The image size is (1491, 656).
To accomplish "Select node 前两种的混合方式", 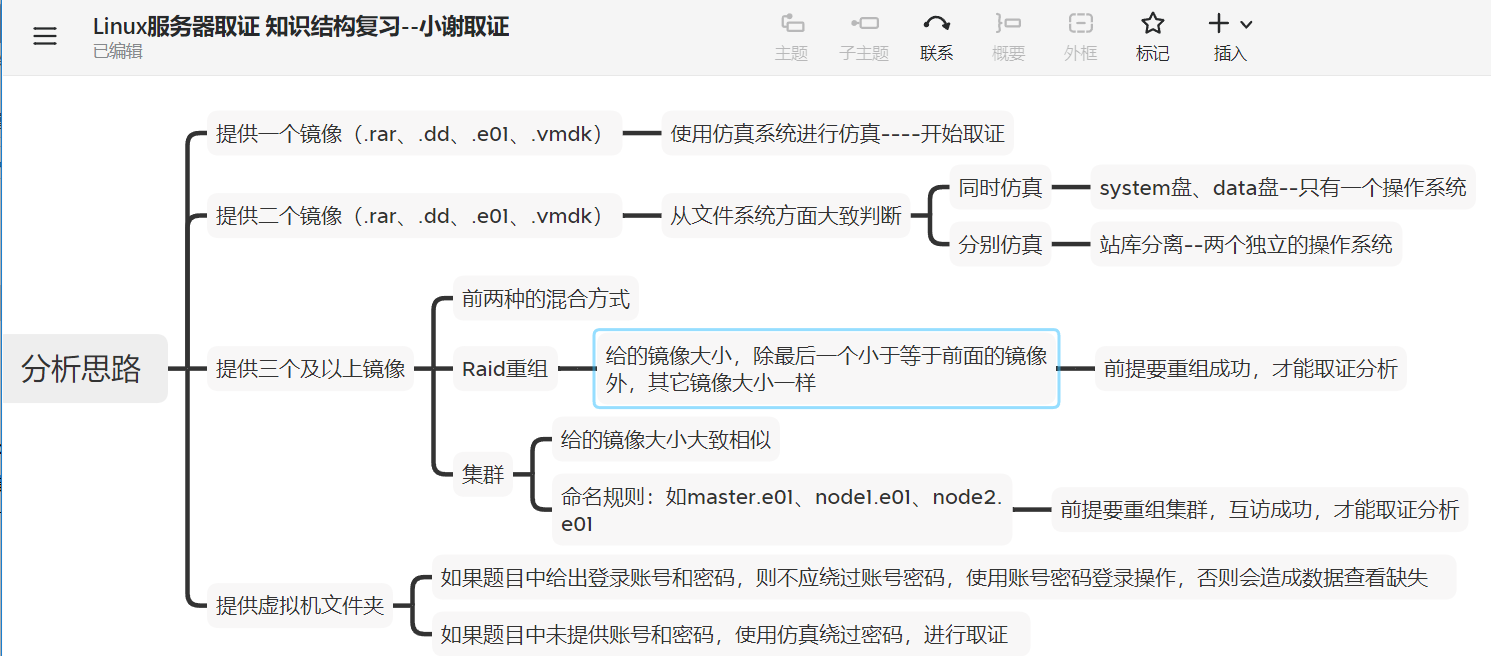I will pos(546,298).
